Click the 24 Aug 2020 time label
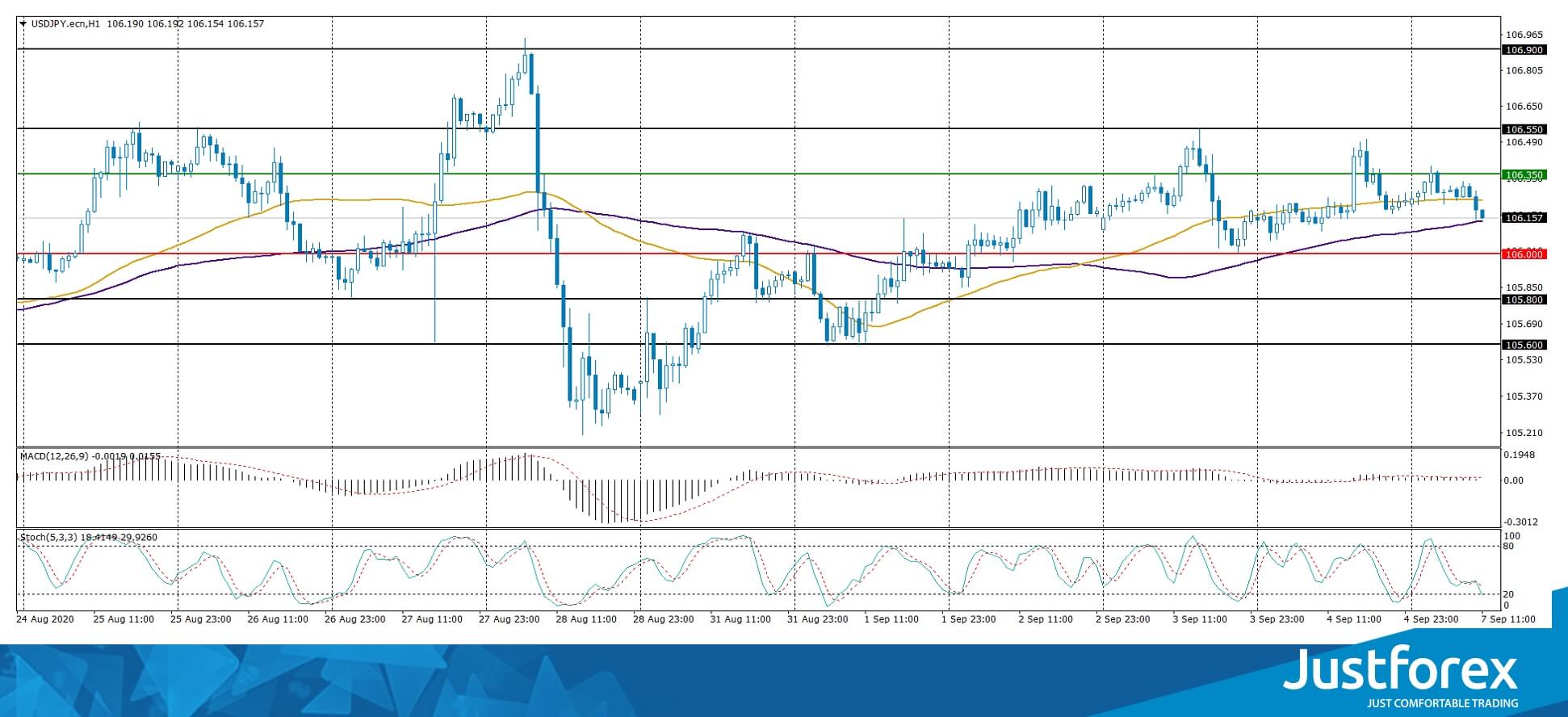Image resolution: width=1568 pixels, height=717 pixels. click(45, 619)
